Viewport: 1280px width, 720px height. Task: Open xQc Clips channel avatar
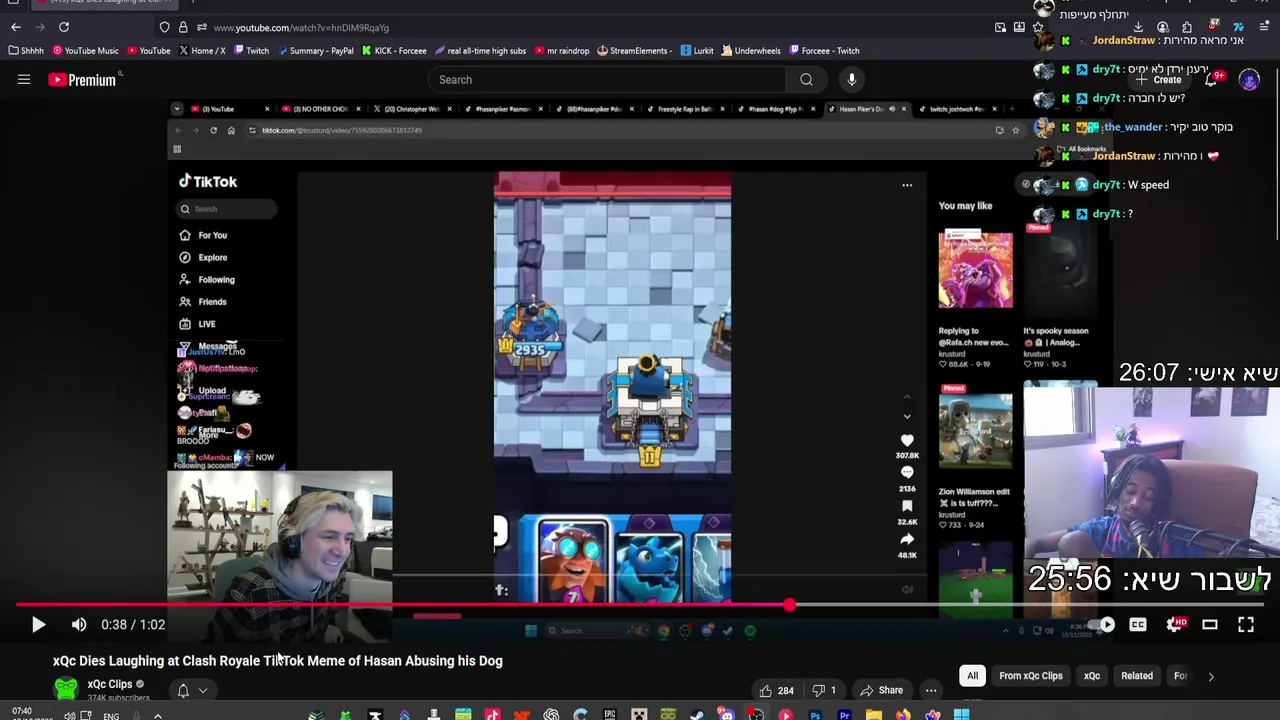coord(66,689)
